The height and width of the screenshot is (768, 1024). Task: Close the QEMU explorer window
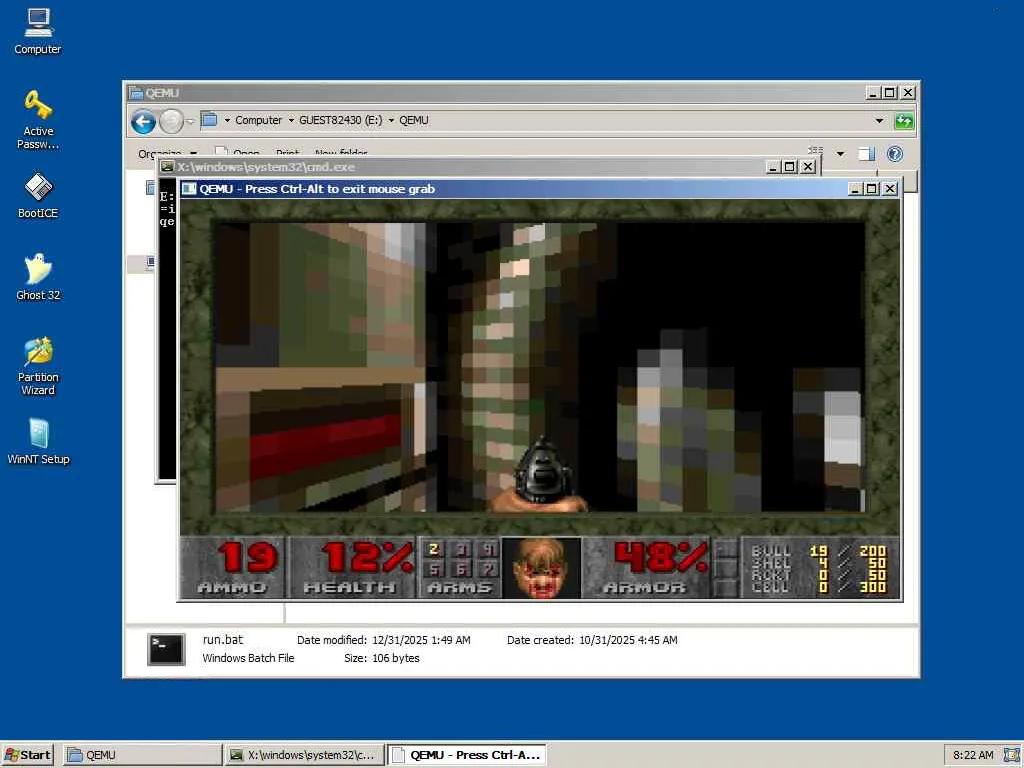908,93
